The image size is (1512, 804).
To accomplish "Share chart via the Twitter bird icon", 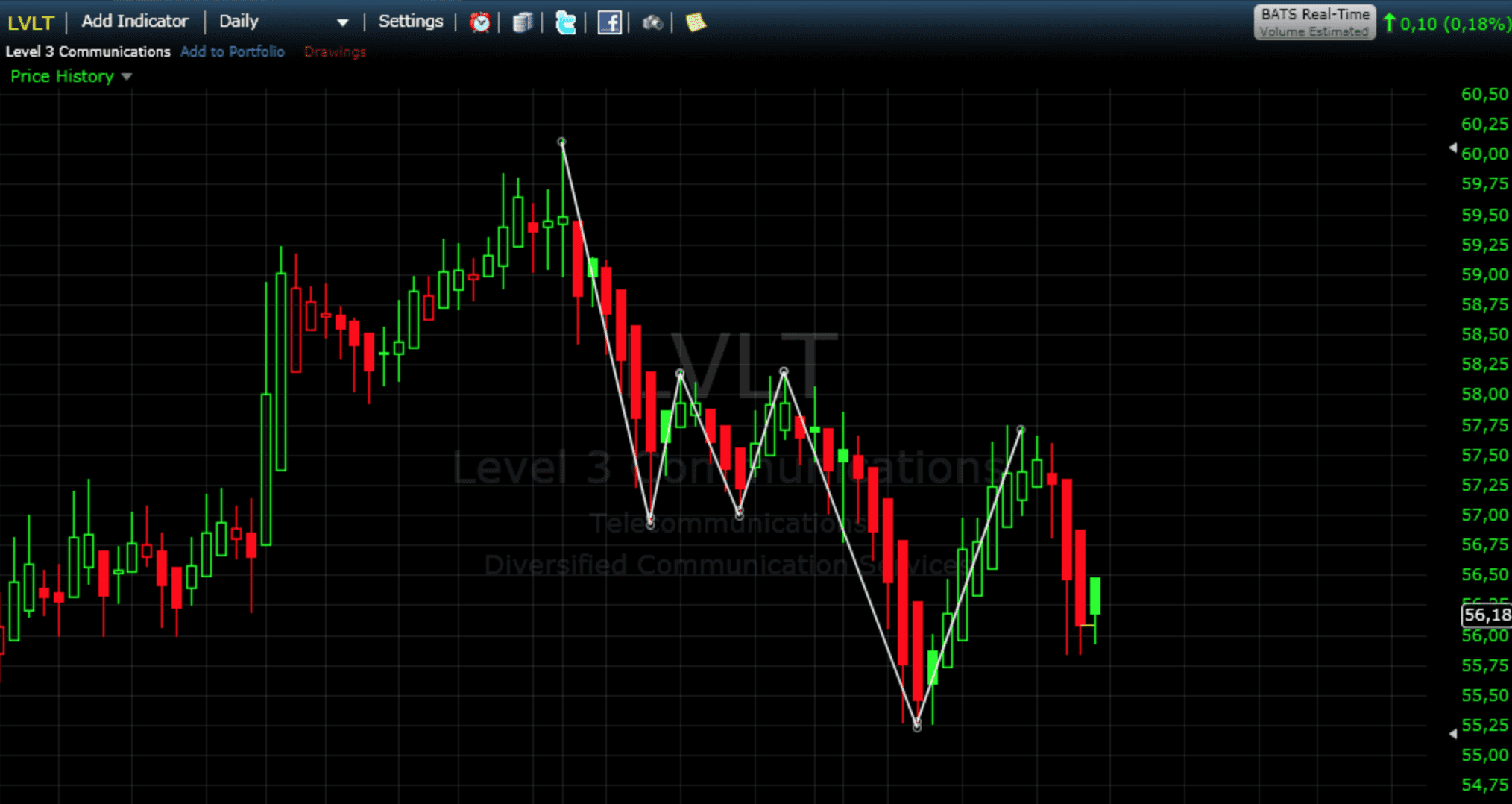I will tap(566, 22).
